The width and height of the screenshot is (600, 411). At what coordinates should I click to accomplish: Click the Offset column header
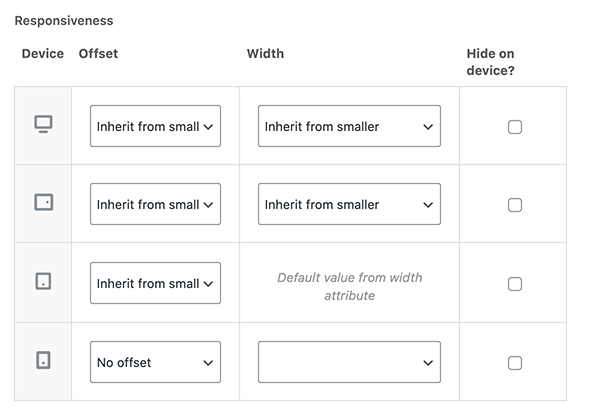(98, 54)
